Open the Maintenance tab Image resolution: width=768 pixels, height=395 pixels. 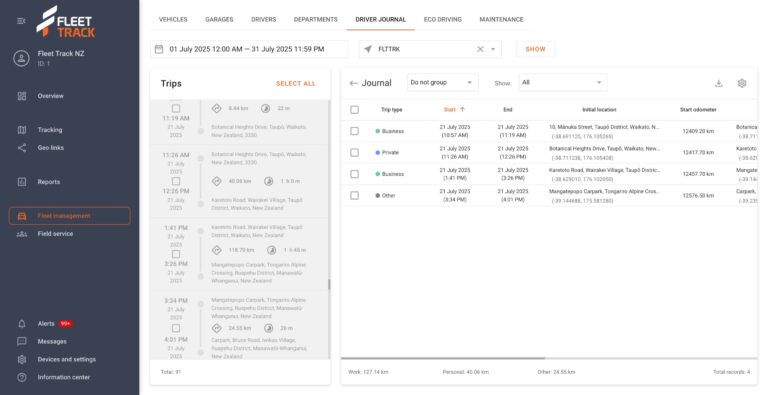coord(502,20)
